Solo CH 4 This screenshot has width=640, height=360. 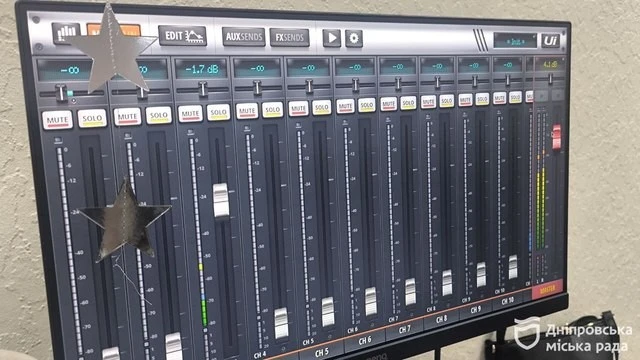[x=272, y=110]
